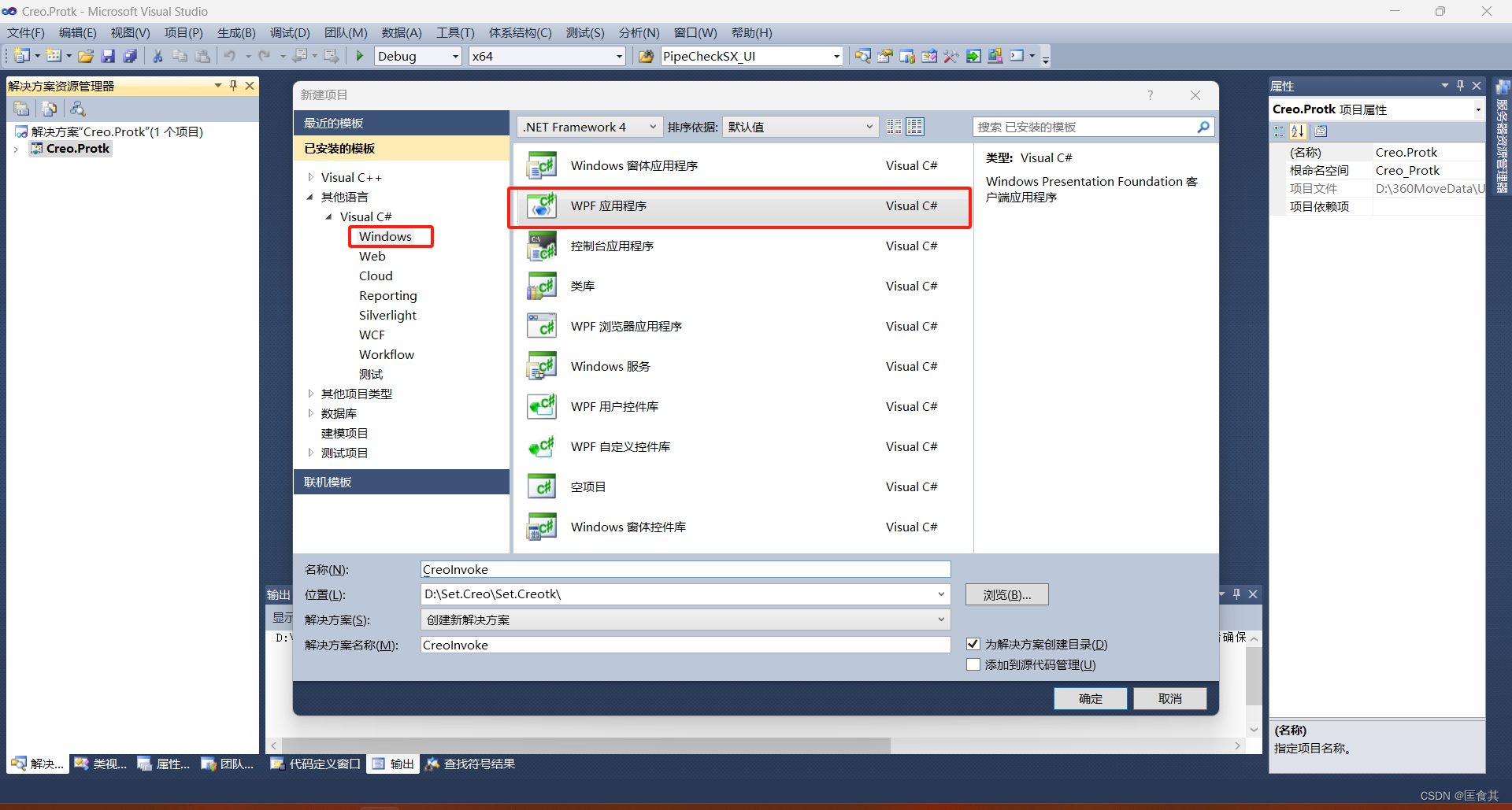Screen dimensions: 1512x810
Task: Open the x64 platform dropdown
Action: point(619,56)
